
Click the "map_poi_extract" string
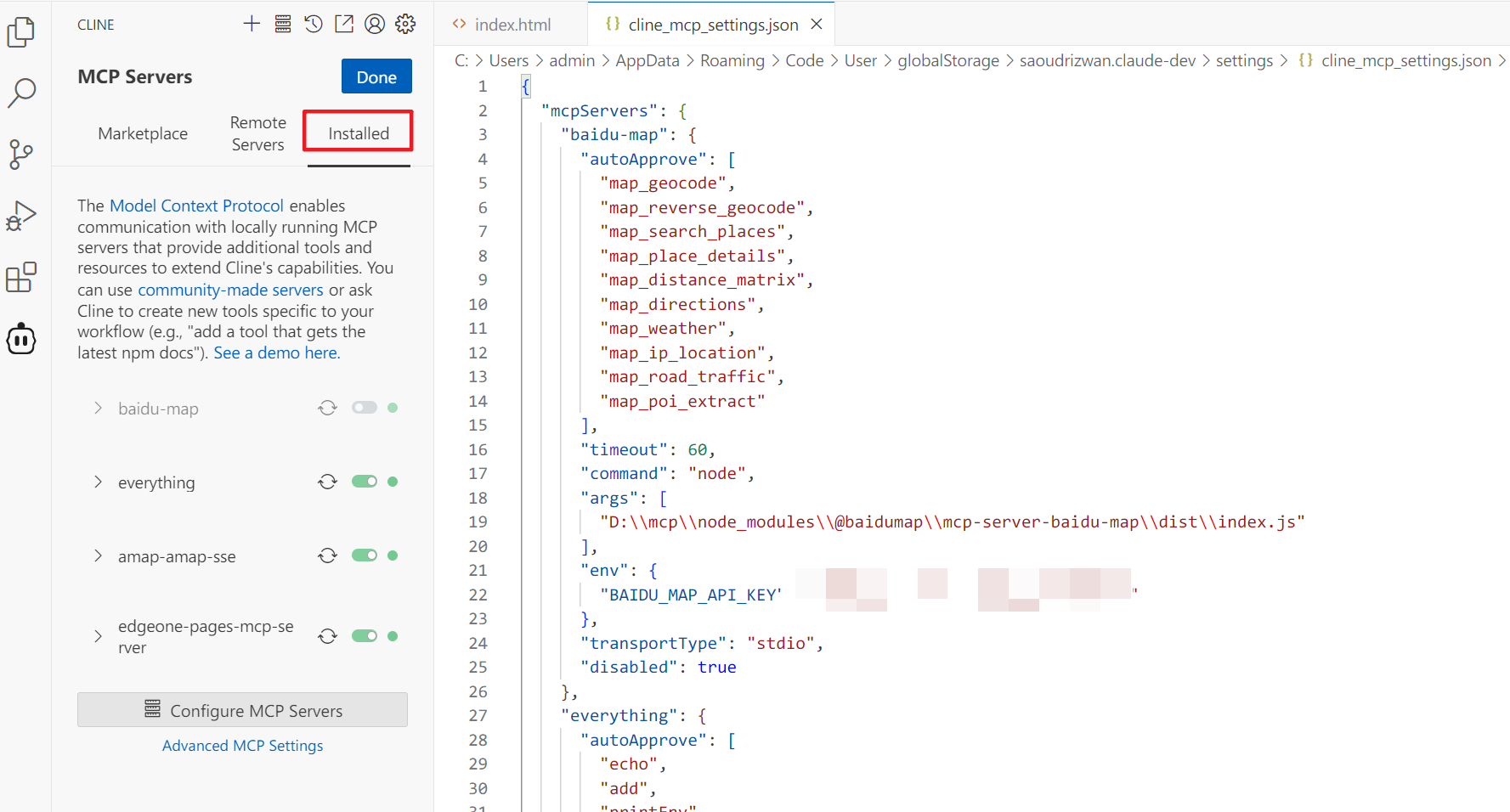tap(682, 401)
